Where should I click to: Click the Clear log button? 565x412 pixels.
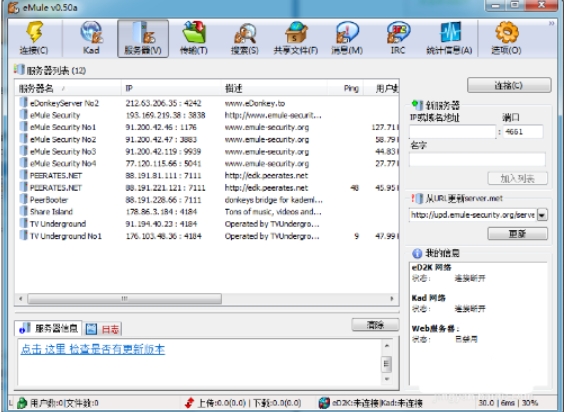click(375, 325)
